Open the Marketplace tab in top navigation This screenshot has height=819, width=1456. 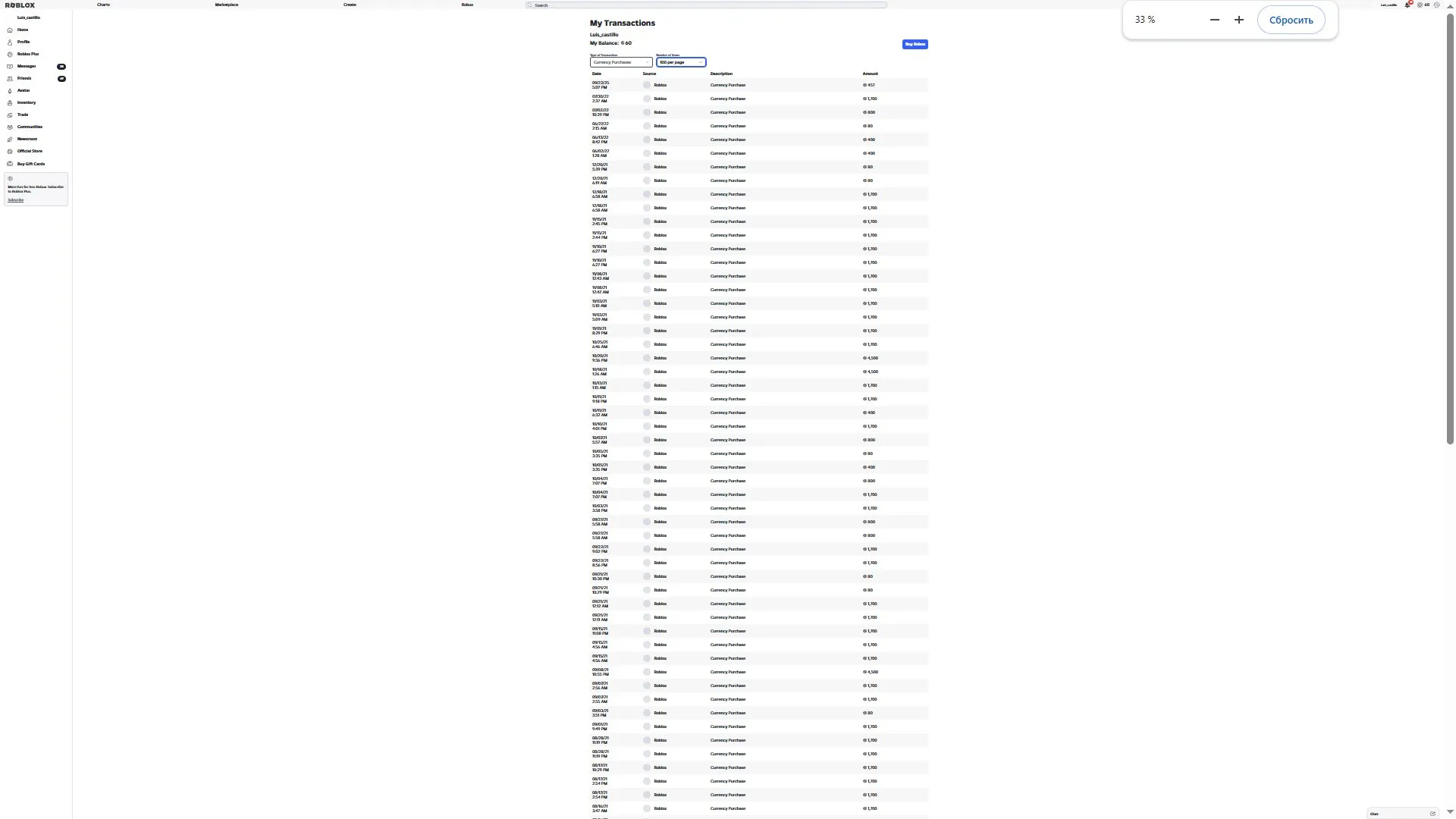click(x=227, y=5)
